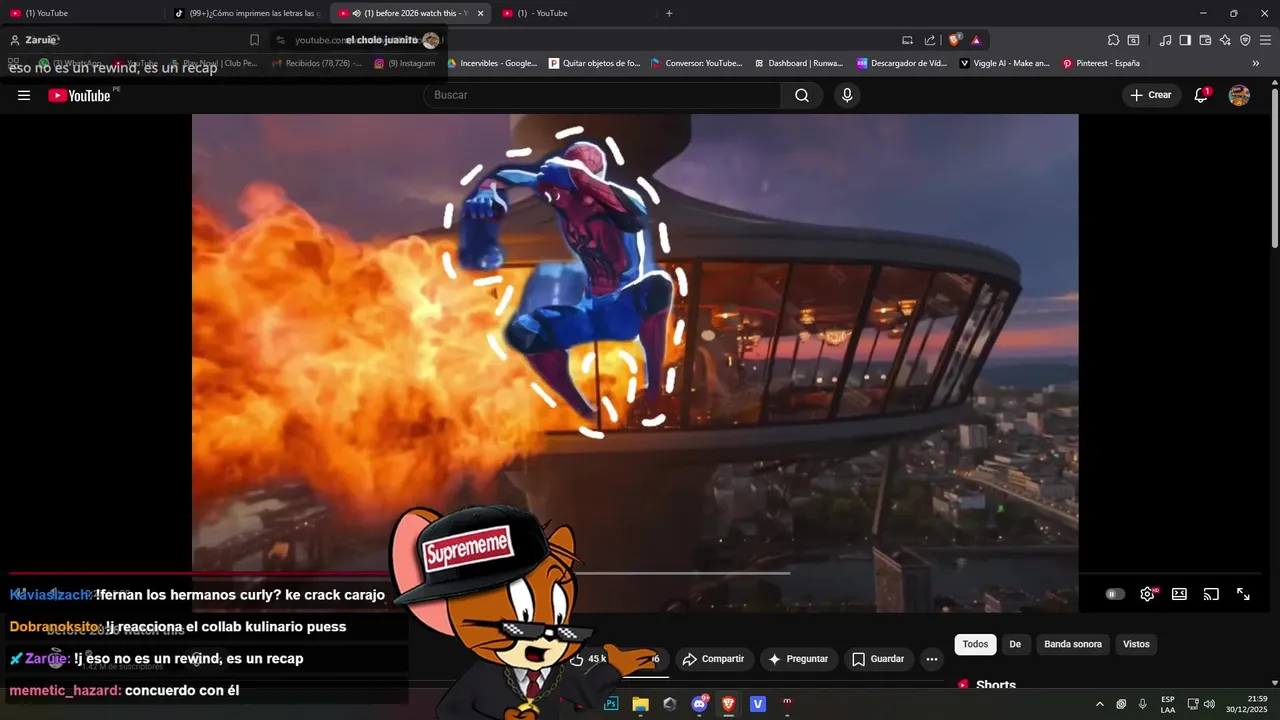
Task: Select the 'Todos' filter chip
Action: pyautogui.click(x=975, y=644)
